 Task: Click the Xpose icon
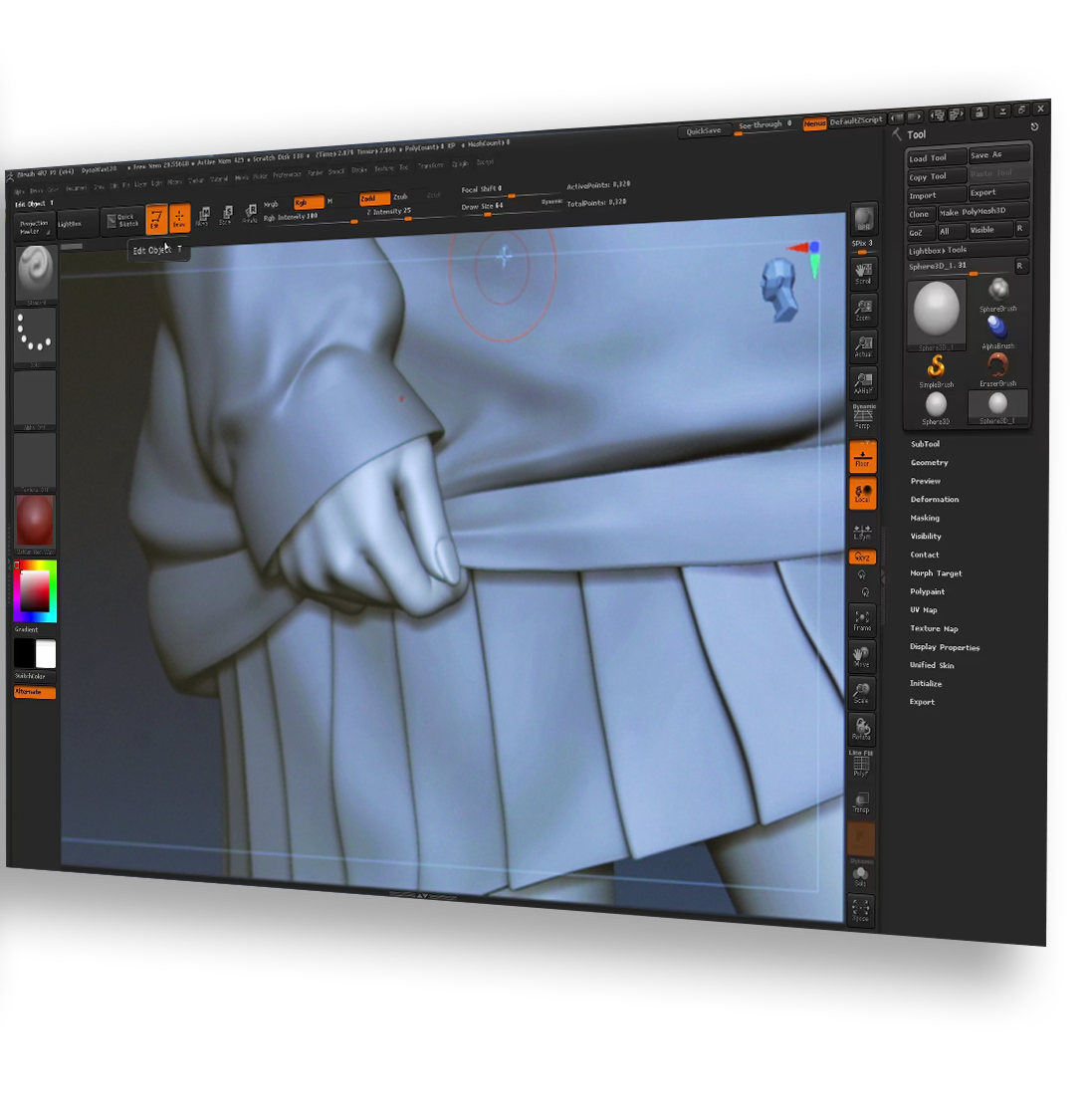(861, 909)
